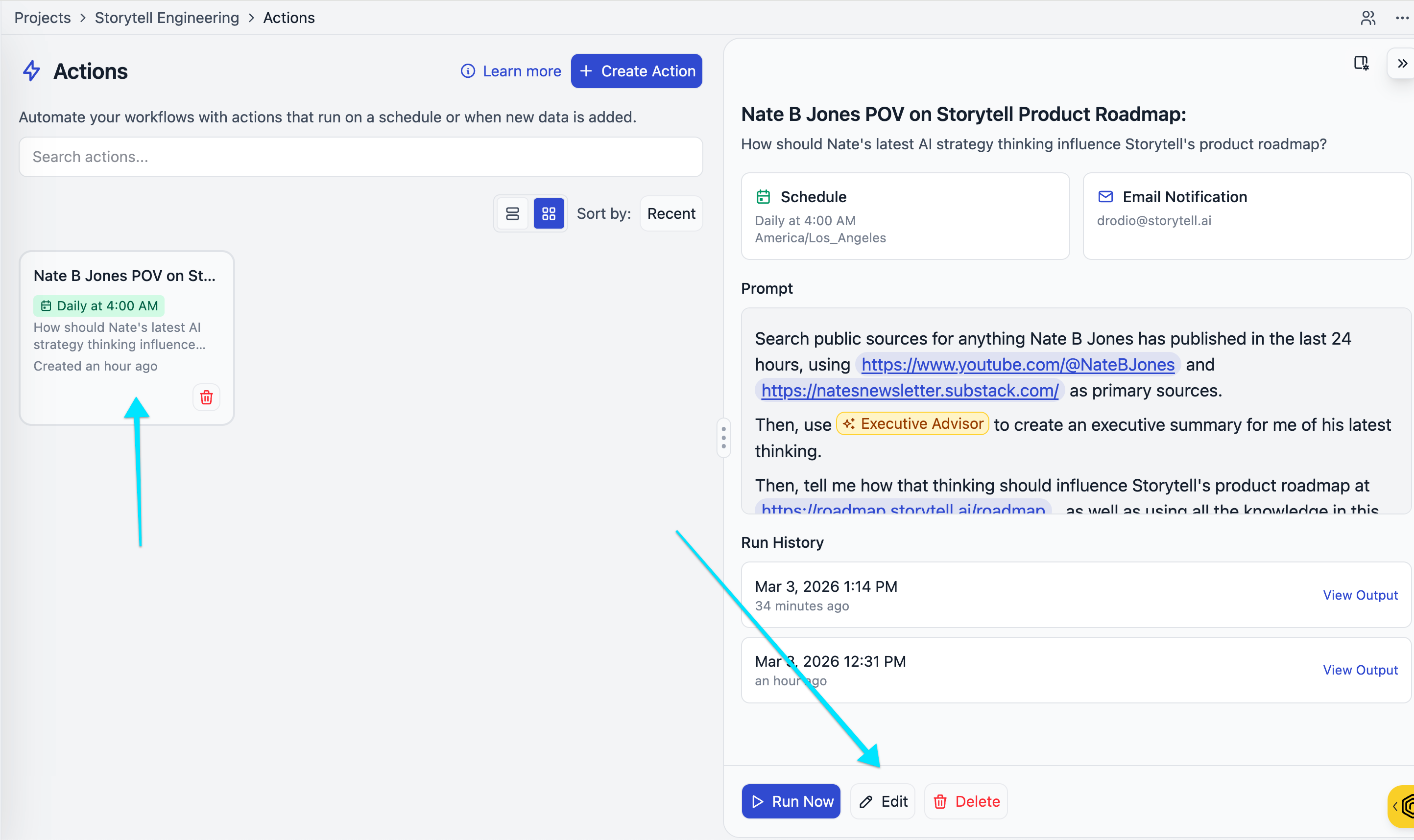View output for 12:31 PM run
1414x840 pixels.
tap(1360, 670)
